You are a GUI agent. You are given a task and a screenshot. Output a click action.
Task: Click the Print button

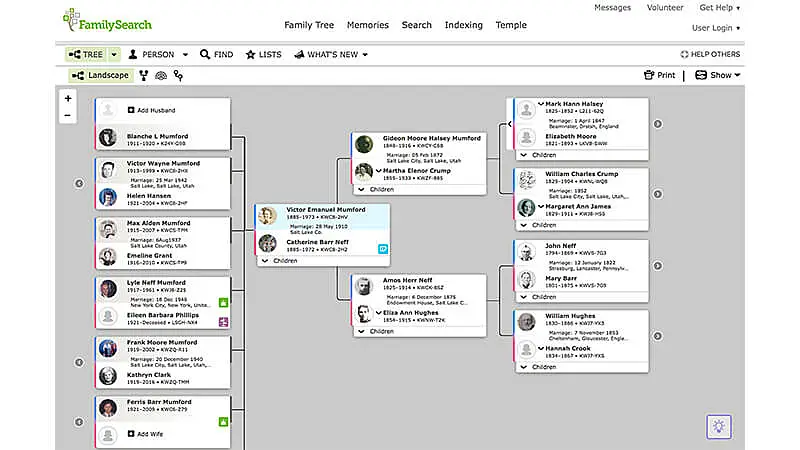659,75
